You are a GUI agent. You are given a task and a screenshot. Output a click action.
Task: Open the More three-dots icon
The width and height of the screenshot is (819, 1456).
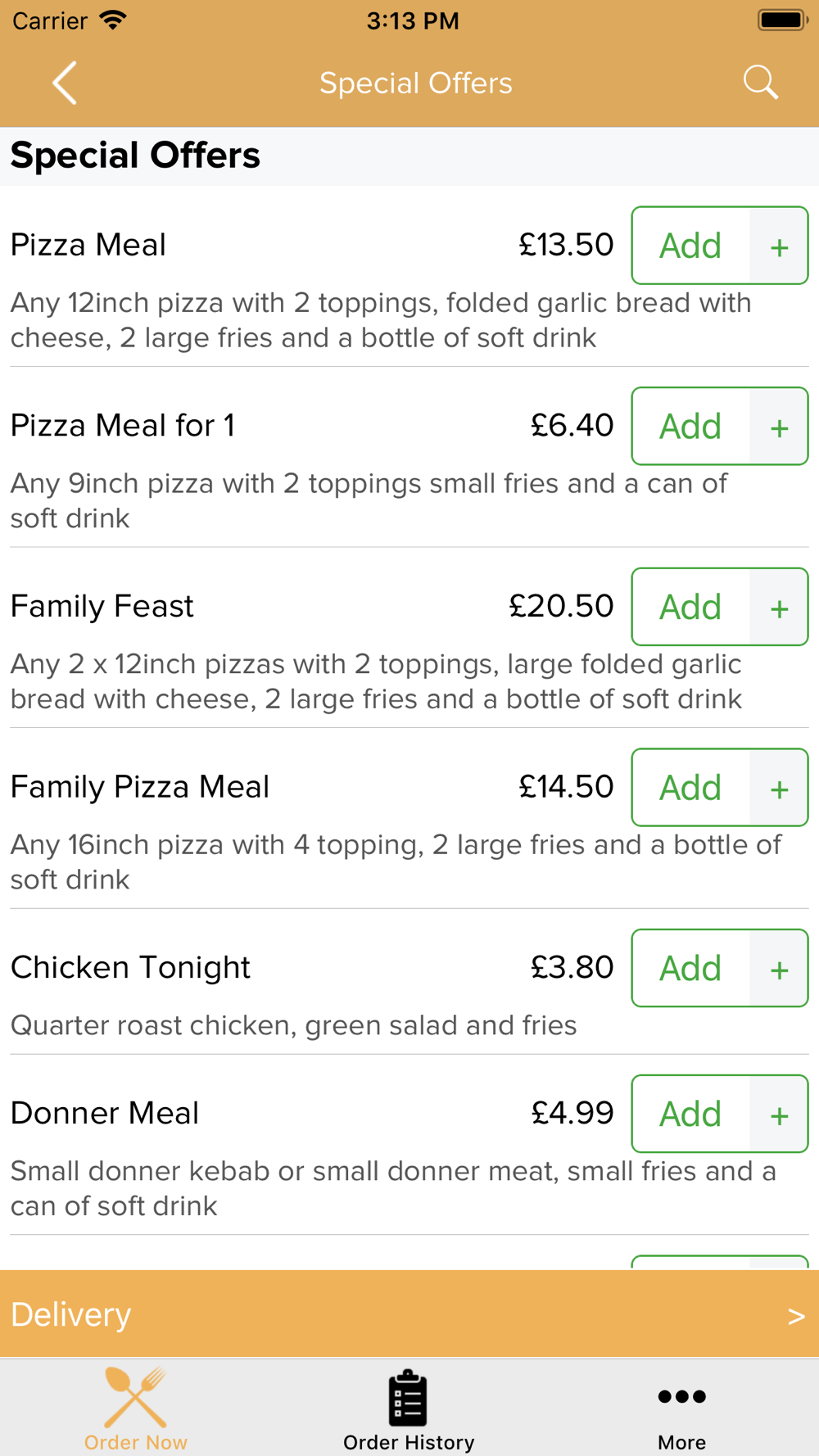pos(681,1396)
